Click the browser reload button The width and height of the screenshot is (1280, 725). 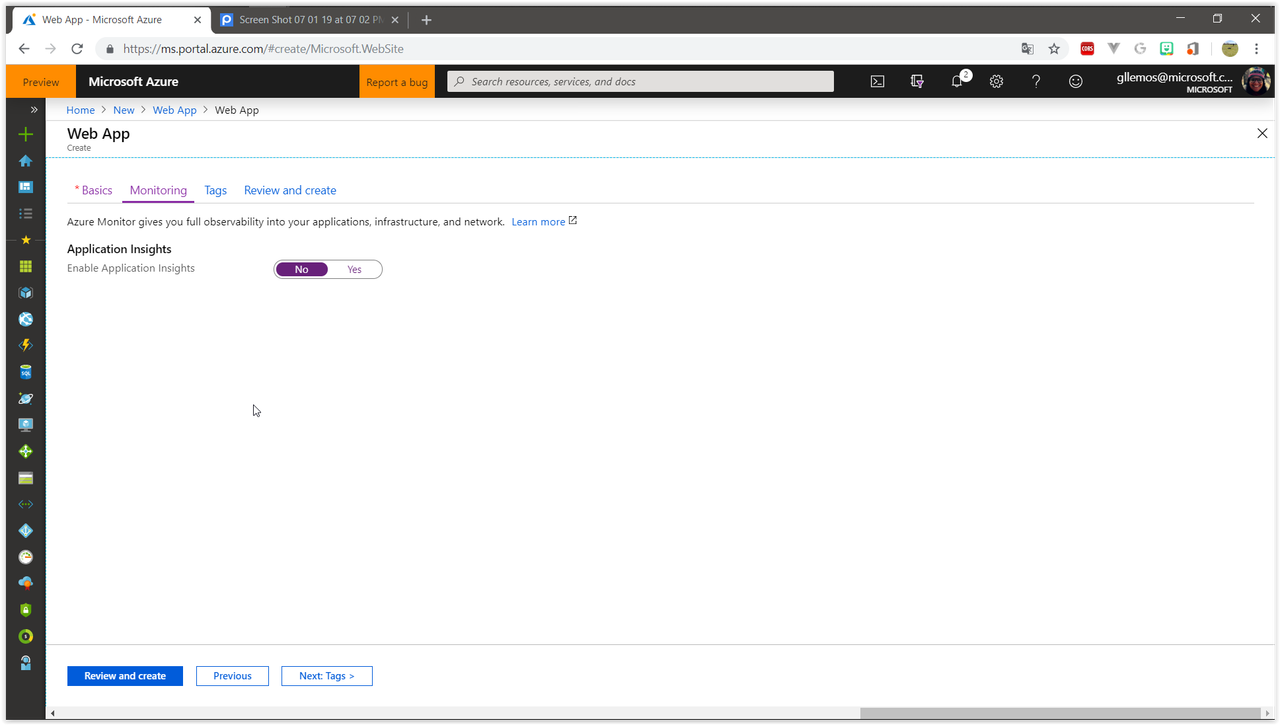tap(77, 48)
